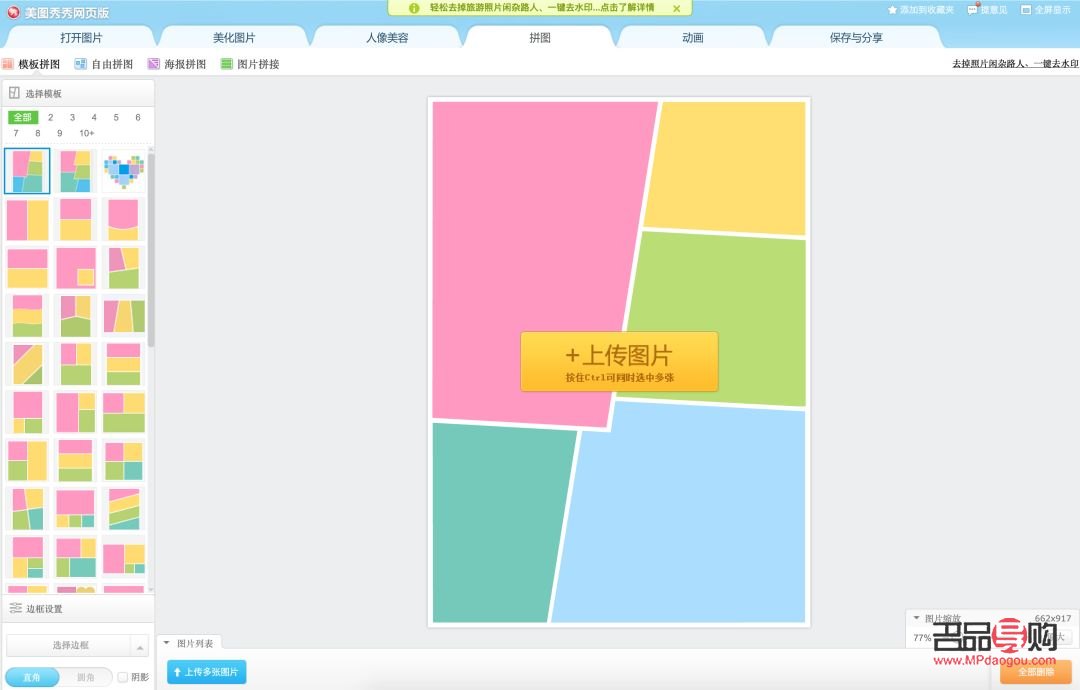Open the 选择边框 border dropdown

[75, 644]
